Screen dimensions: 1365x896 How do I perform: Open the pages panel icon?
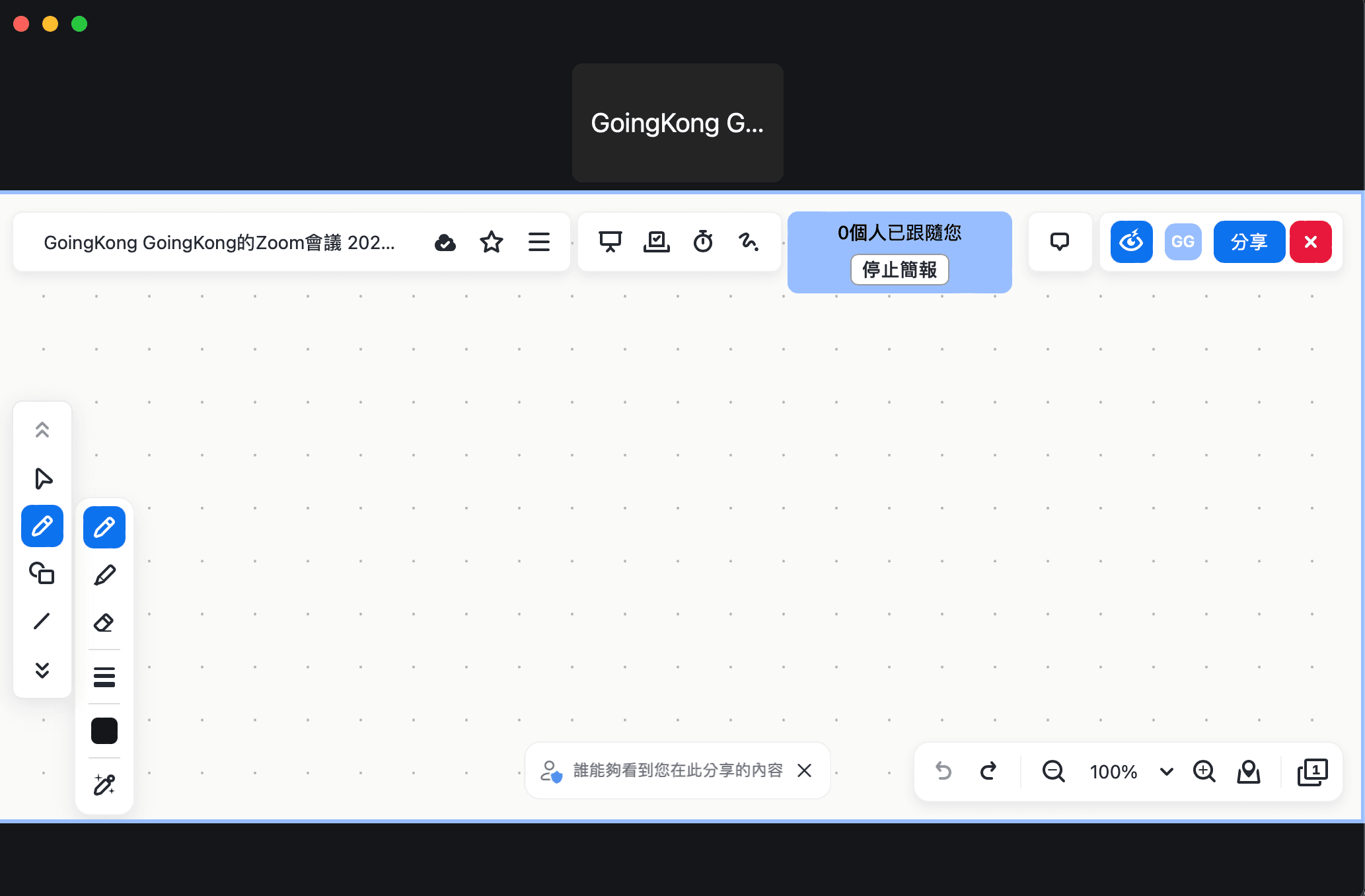1312,771
